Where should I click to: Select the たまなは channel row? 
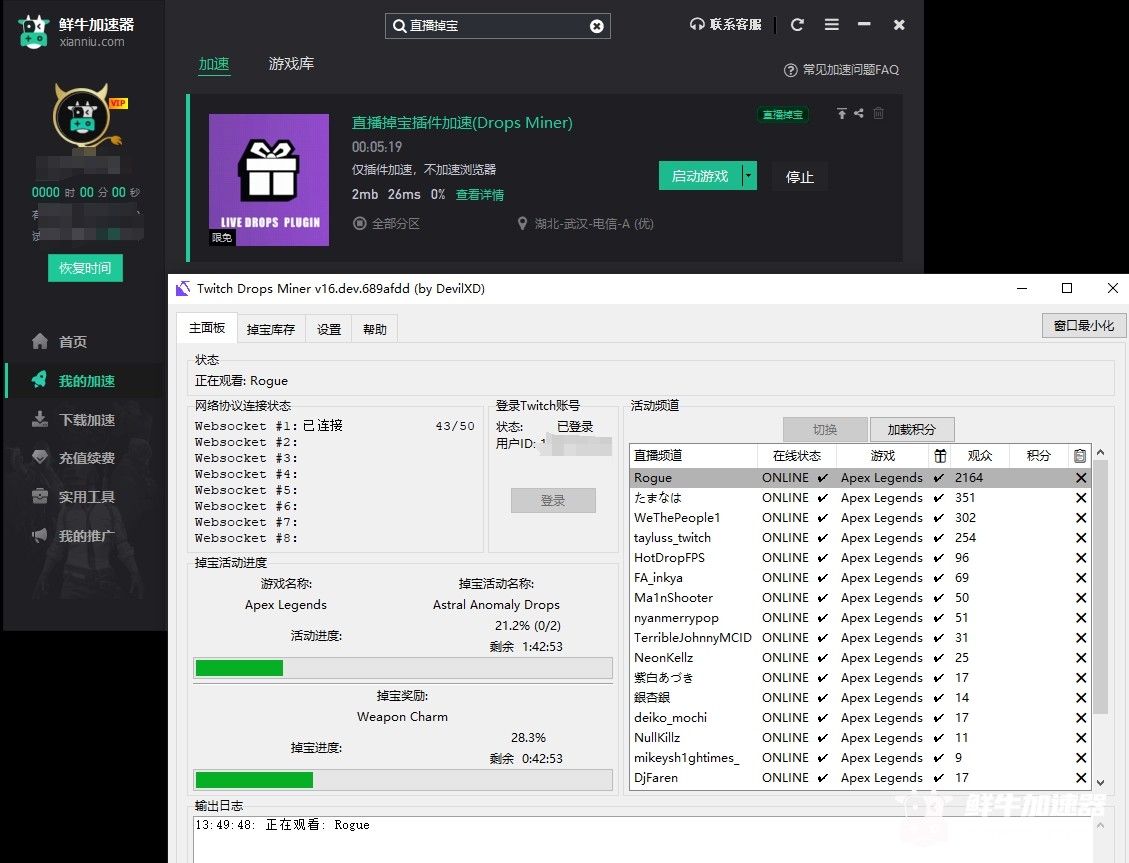(x=860, y=498)
